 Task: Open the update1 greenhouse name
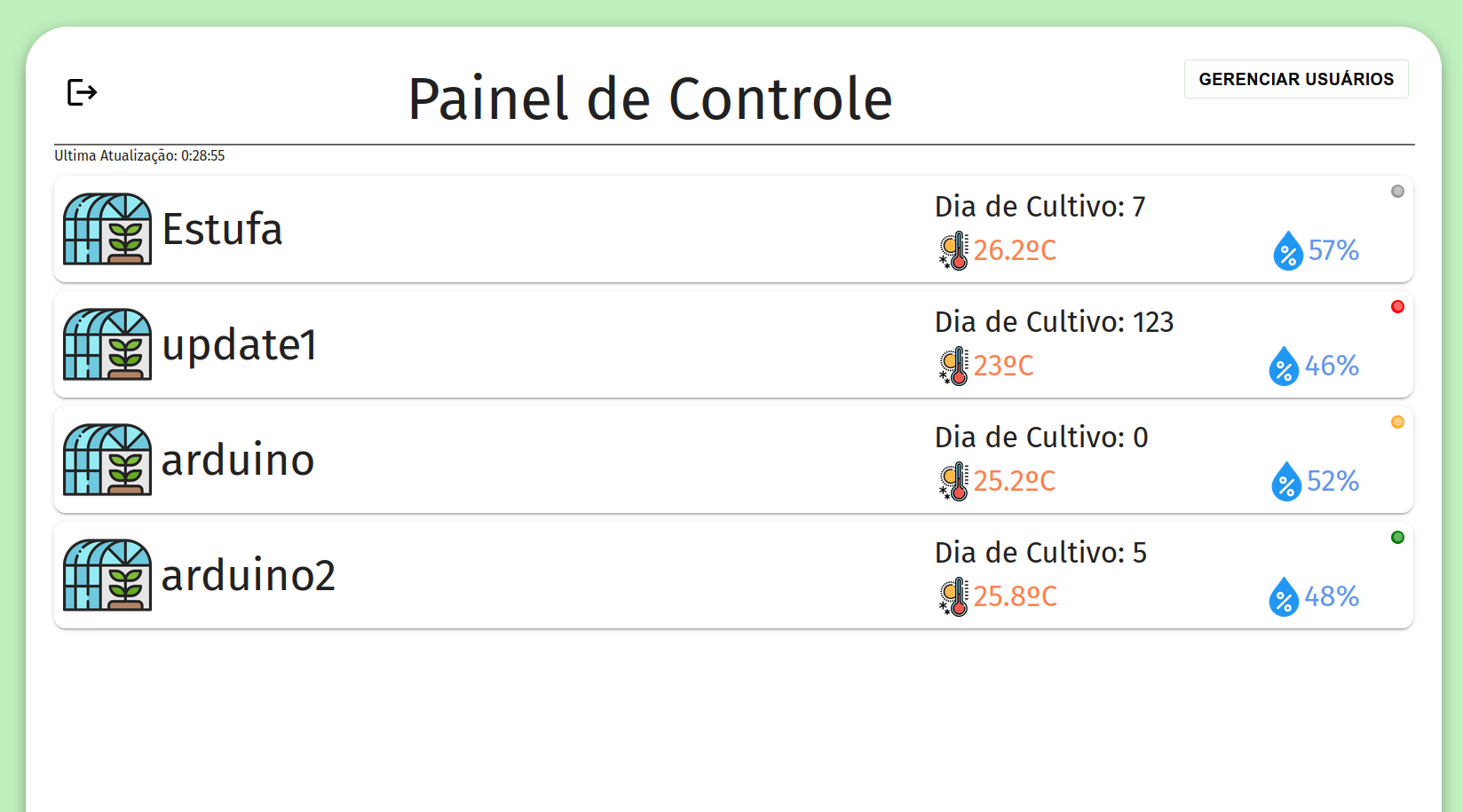pos(239,344)
